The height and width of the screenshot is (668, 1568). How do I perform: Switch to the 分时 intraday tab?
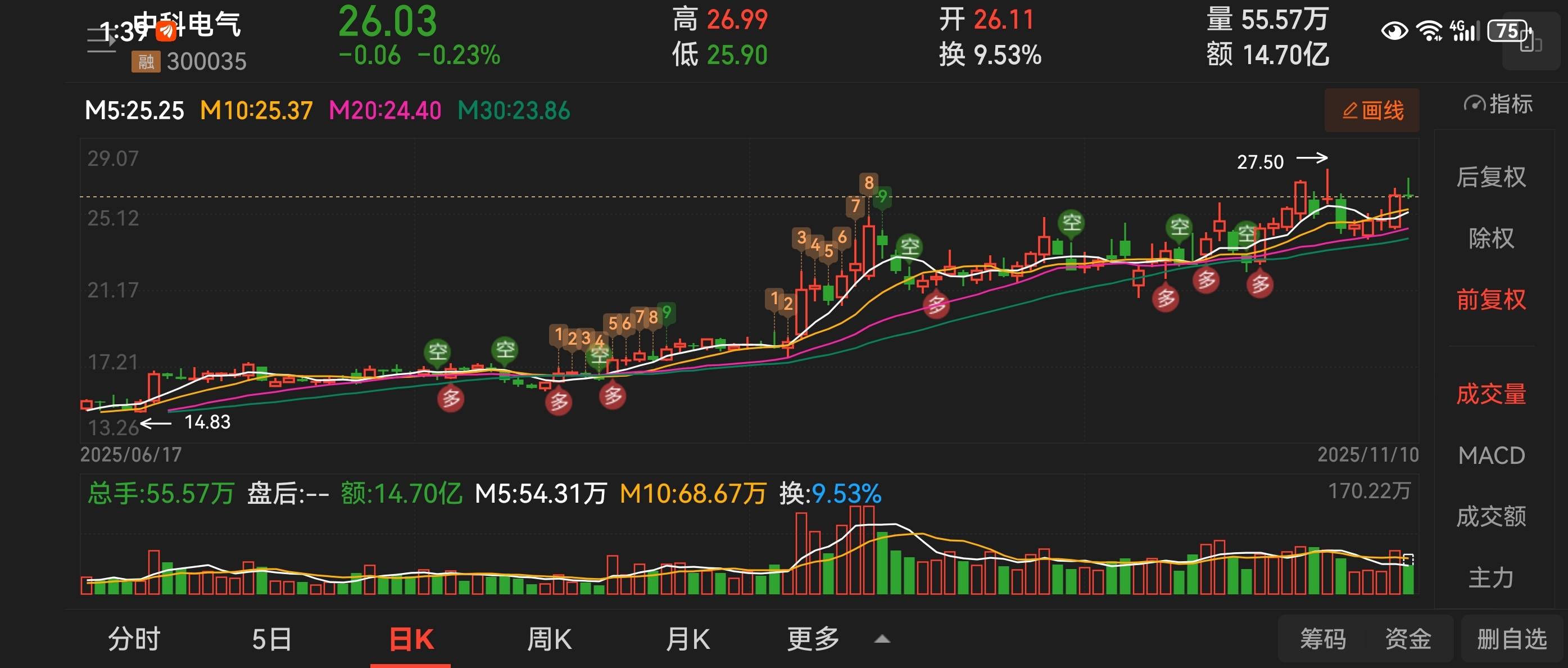134,639
